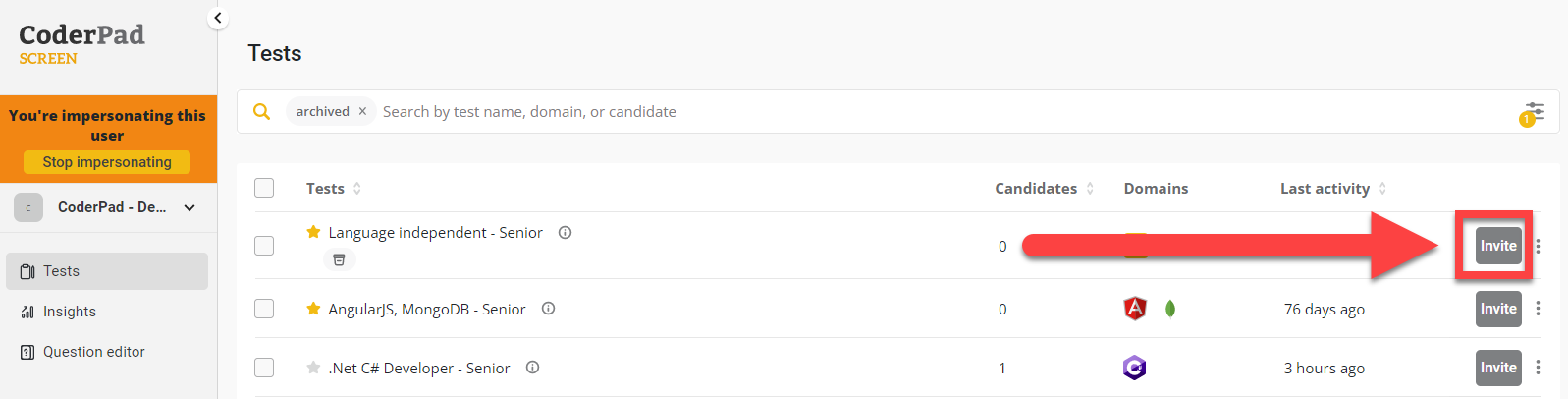Toggle favorite star for .Net C# Developer test
Viewport: 1568px width, 399px height.
[313, 368]
